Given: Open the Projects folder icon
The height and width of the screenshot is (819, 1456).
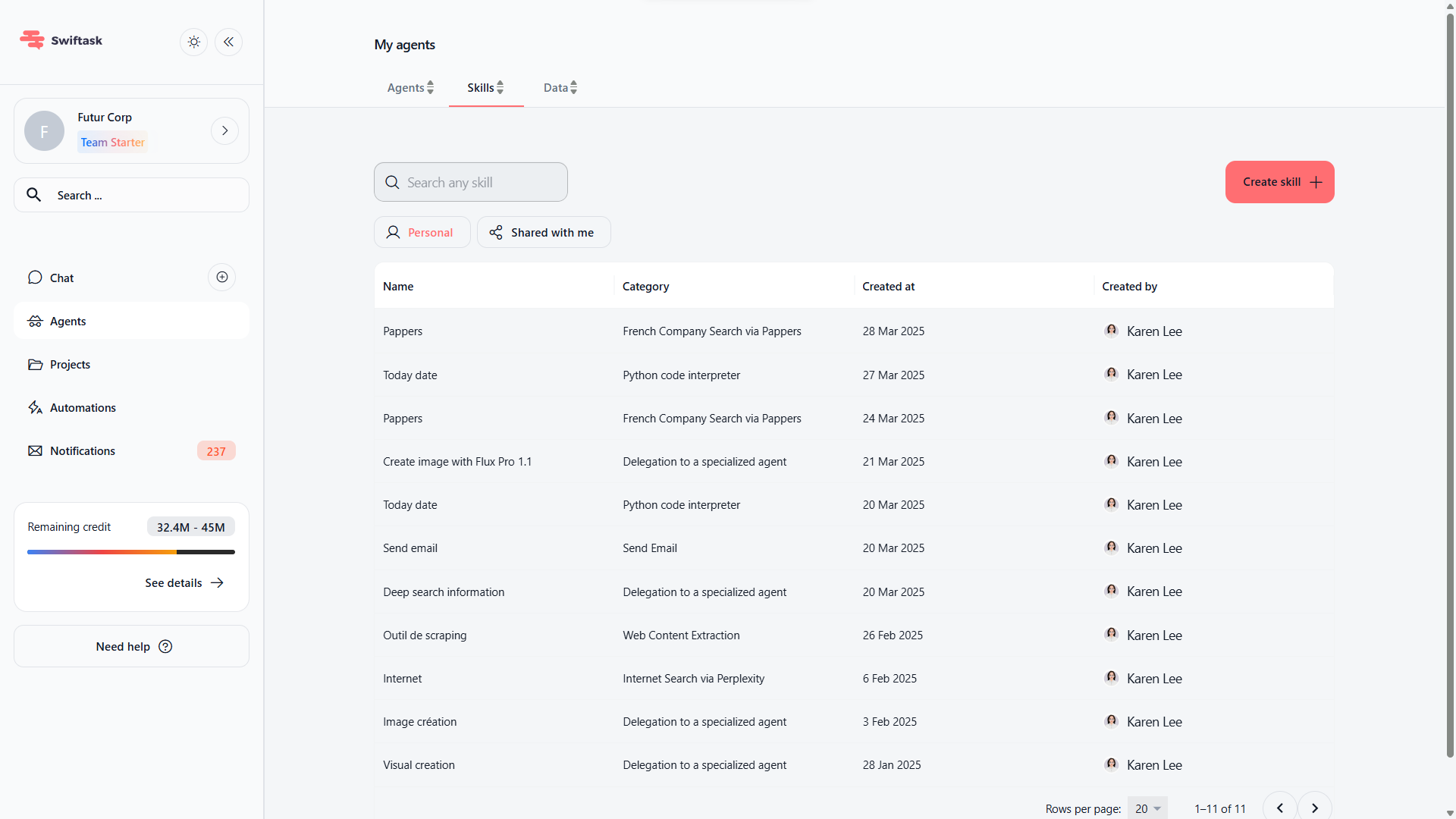Looking at the screenshot, I should [35, 365].
